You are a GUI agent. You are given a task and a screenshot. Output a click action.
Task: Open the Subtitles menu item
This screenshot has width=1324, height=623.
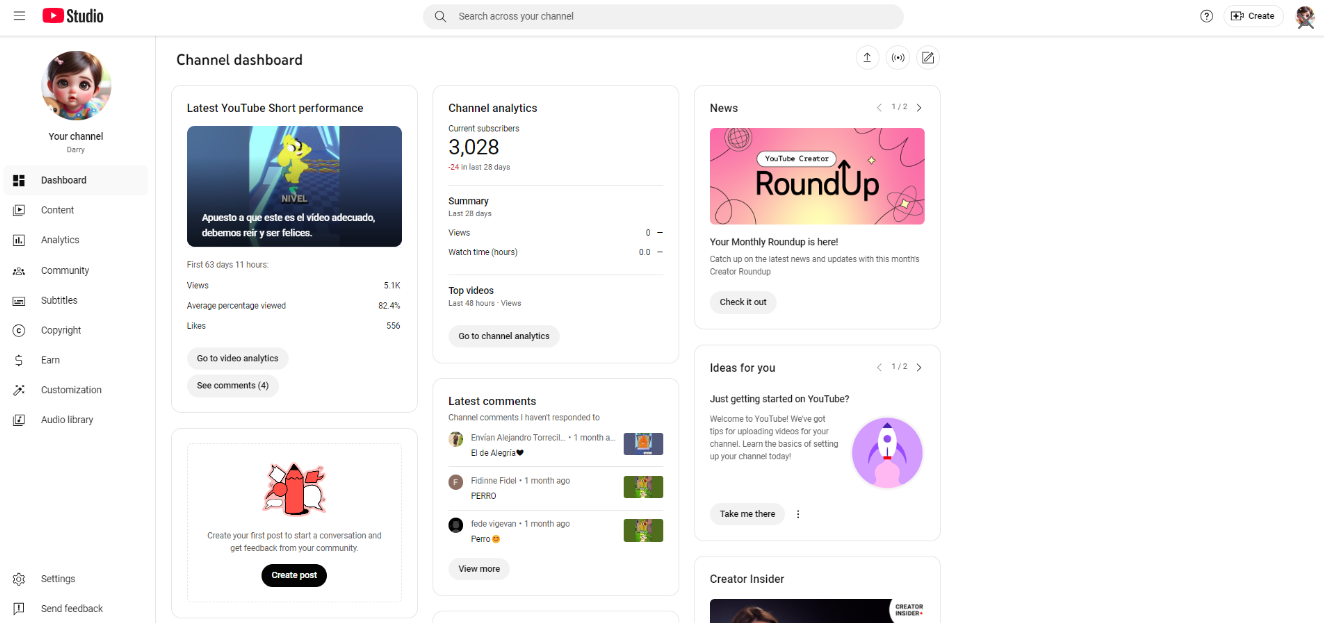tap(76, 301)
